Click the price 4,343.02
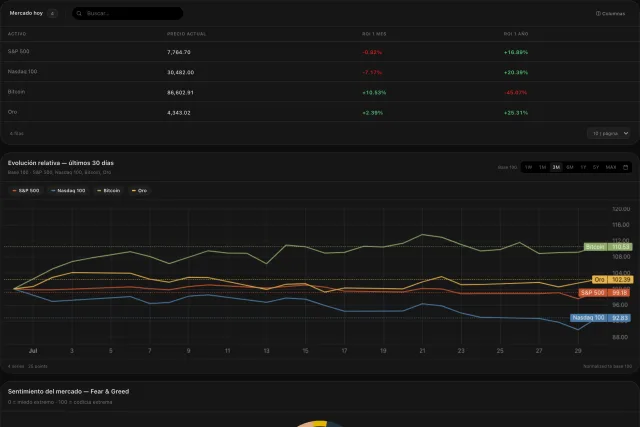 pyautogui.click(x=179, y=113)
